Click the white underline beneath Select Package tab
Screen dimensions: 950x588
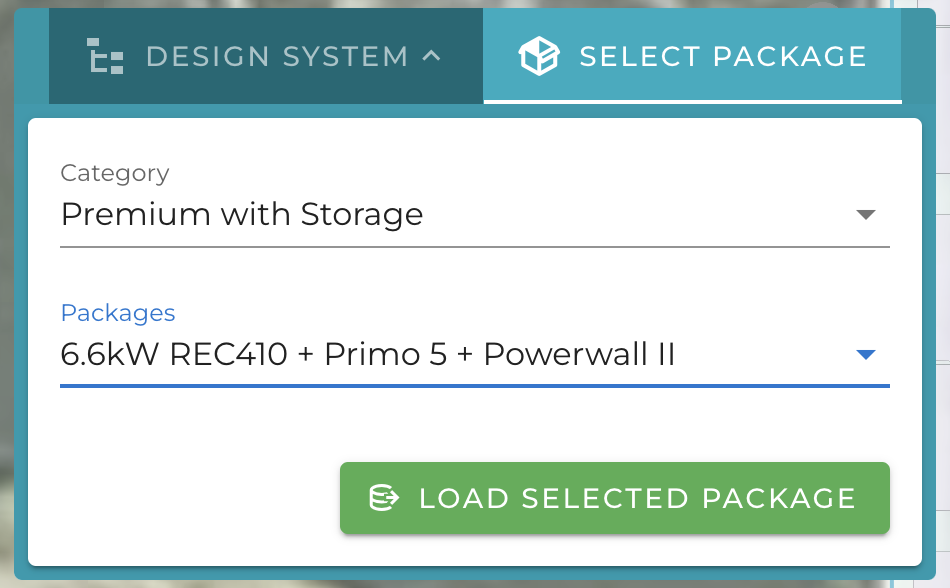692,101
